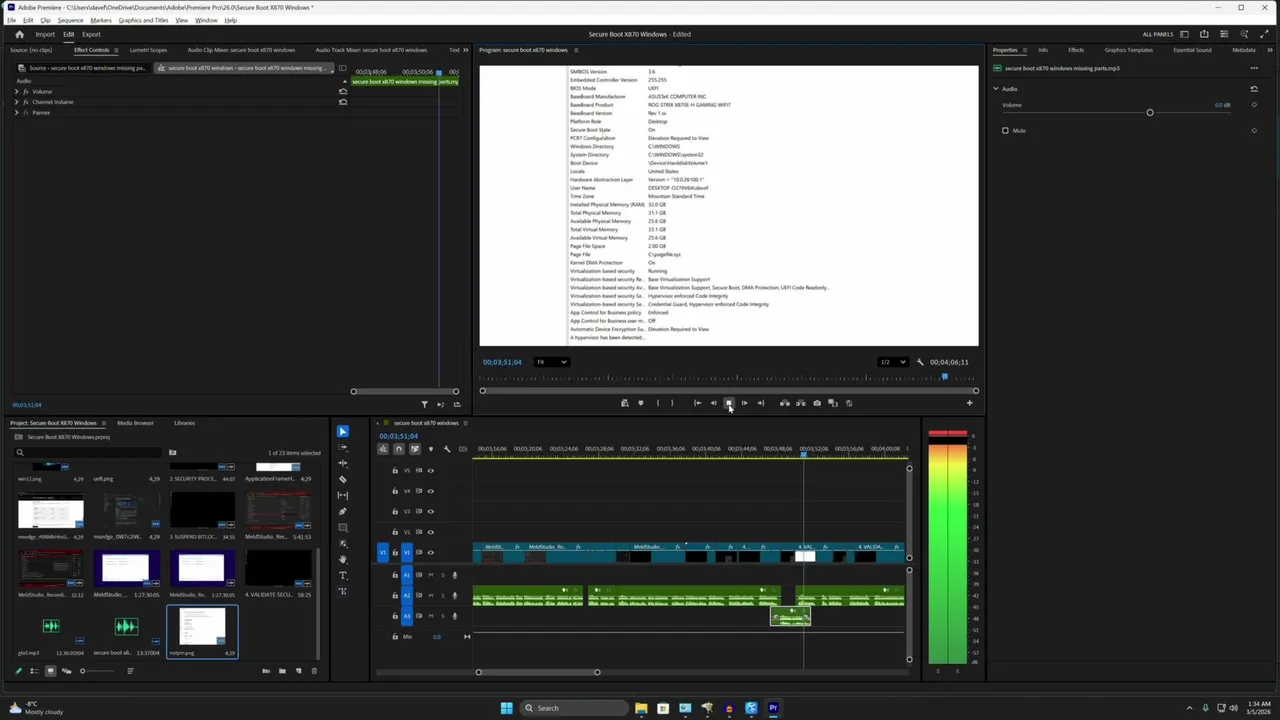
Task: Click the Extract button in Program monitor
Action: click(x=801, y=403)
